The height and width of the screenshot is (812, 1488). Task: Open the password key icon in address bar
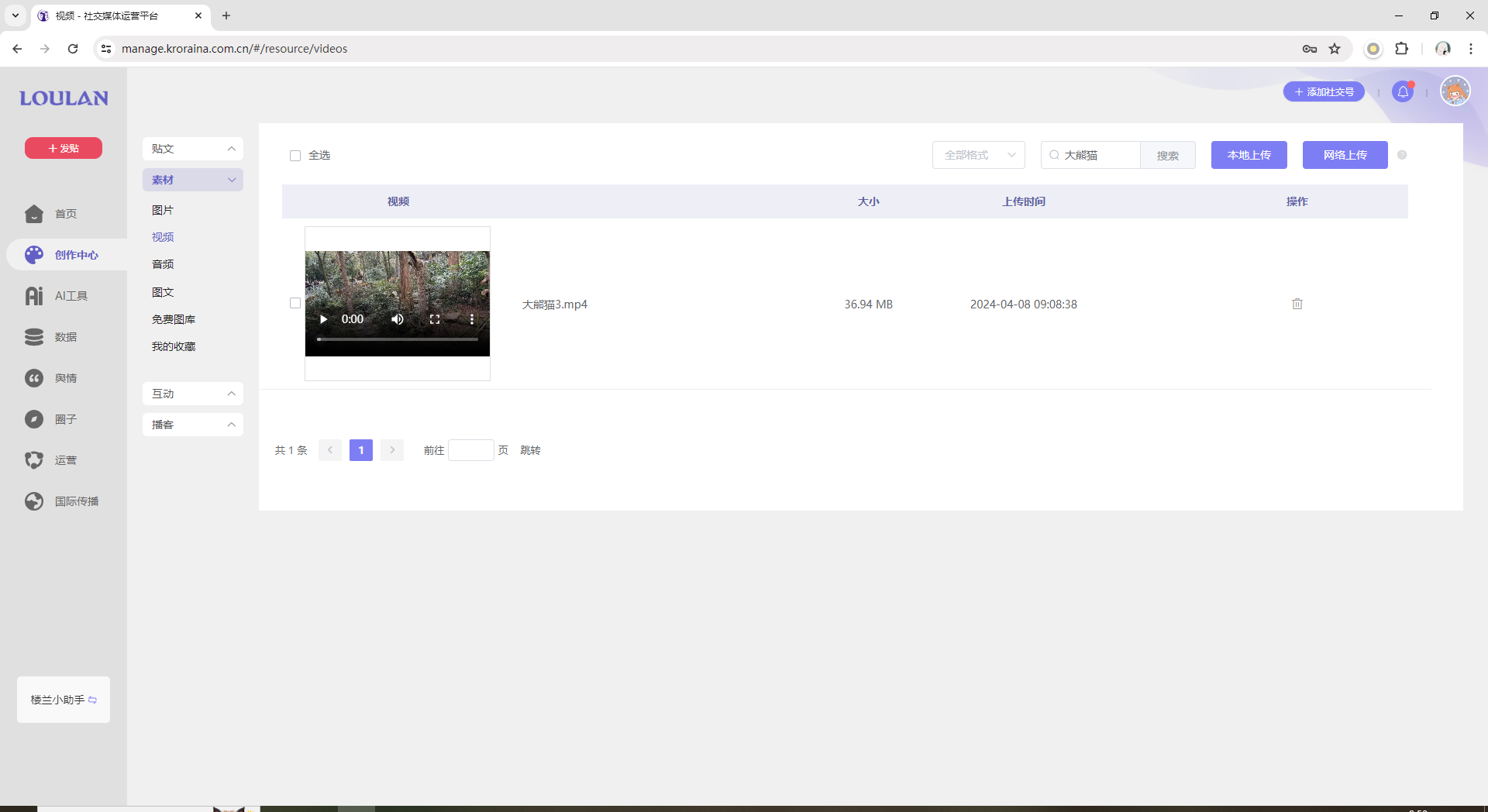coord(1310,49)
